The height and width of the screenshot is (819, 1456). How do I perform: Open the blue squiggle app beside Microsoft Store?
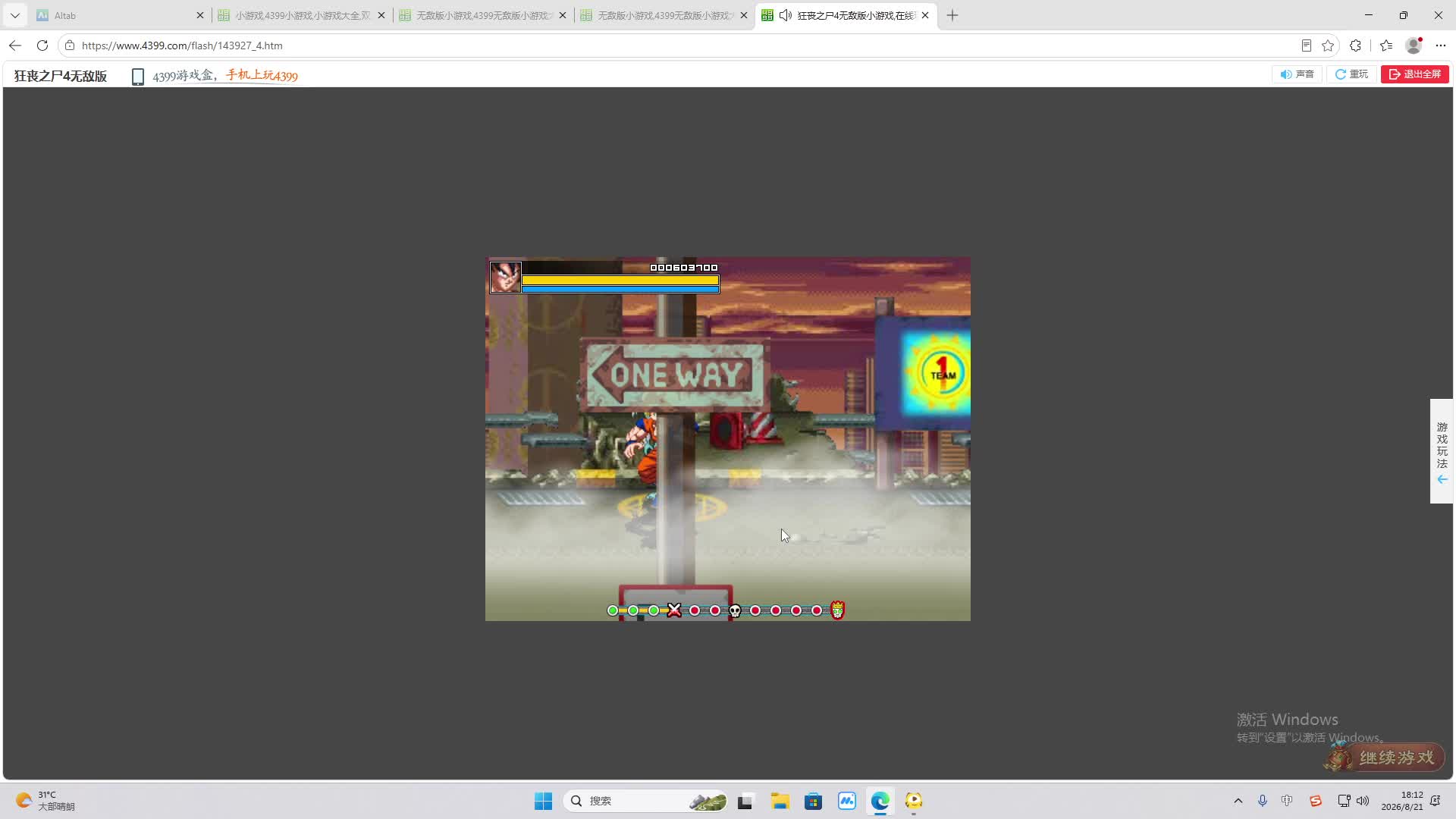[847, 801]
